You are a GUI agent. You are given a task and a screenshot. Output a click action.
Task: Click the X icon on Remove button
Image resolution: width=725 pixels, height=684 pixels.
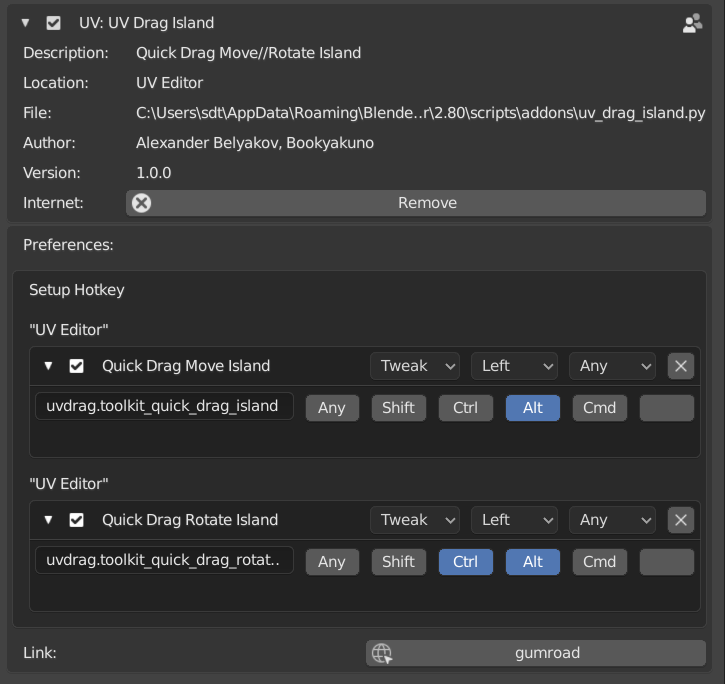tap(142, 203)
